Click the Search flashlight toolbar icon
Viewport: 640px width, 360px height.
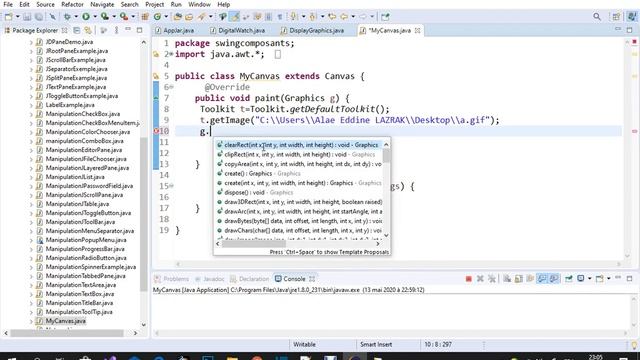click(202, 17)
